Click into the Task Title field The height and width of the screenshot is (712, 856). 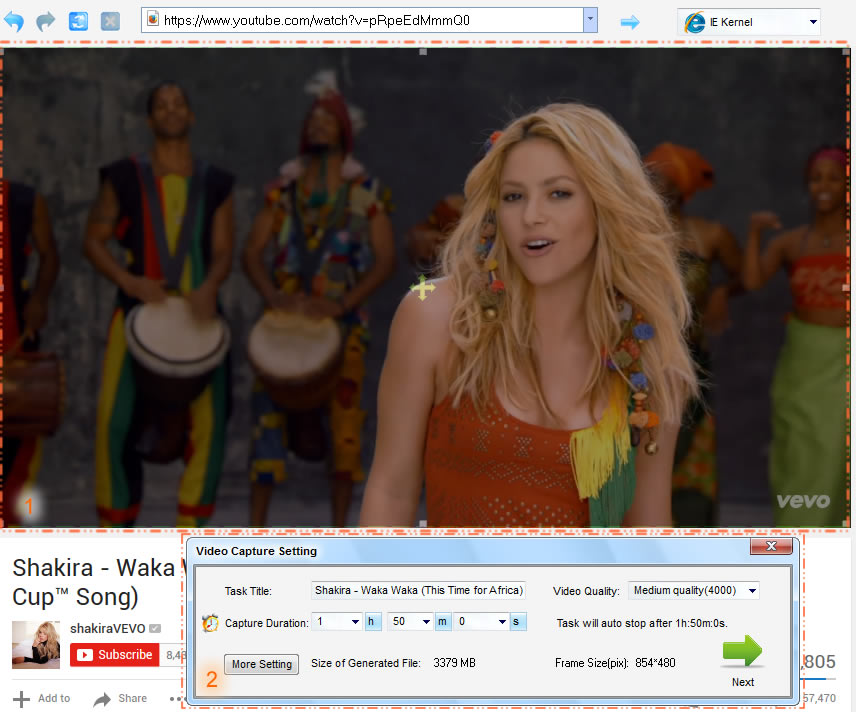click(418, 591)
